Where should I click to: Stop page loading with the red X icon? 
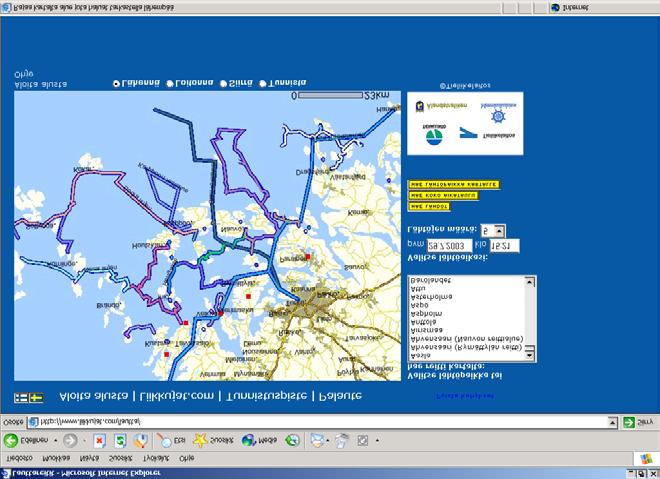pos(99,441)
